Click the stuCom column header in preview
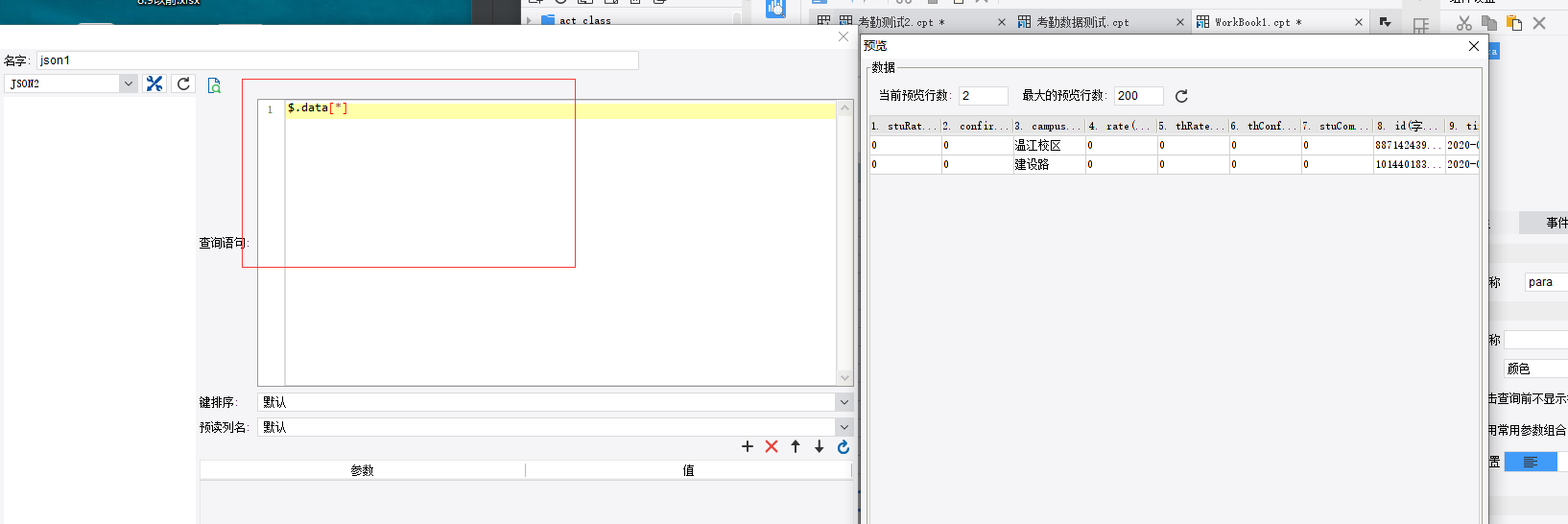Screen dimensions: 1568x524 coord(1337,126)
